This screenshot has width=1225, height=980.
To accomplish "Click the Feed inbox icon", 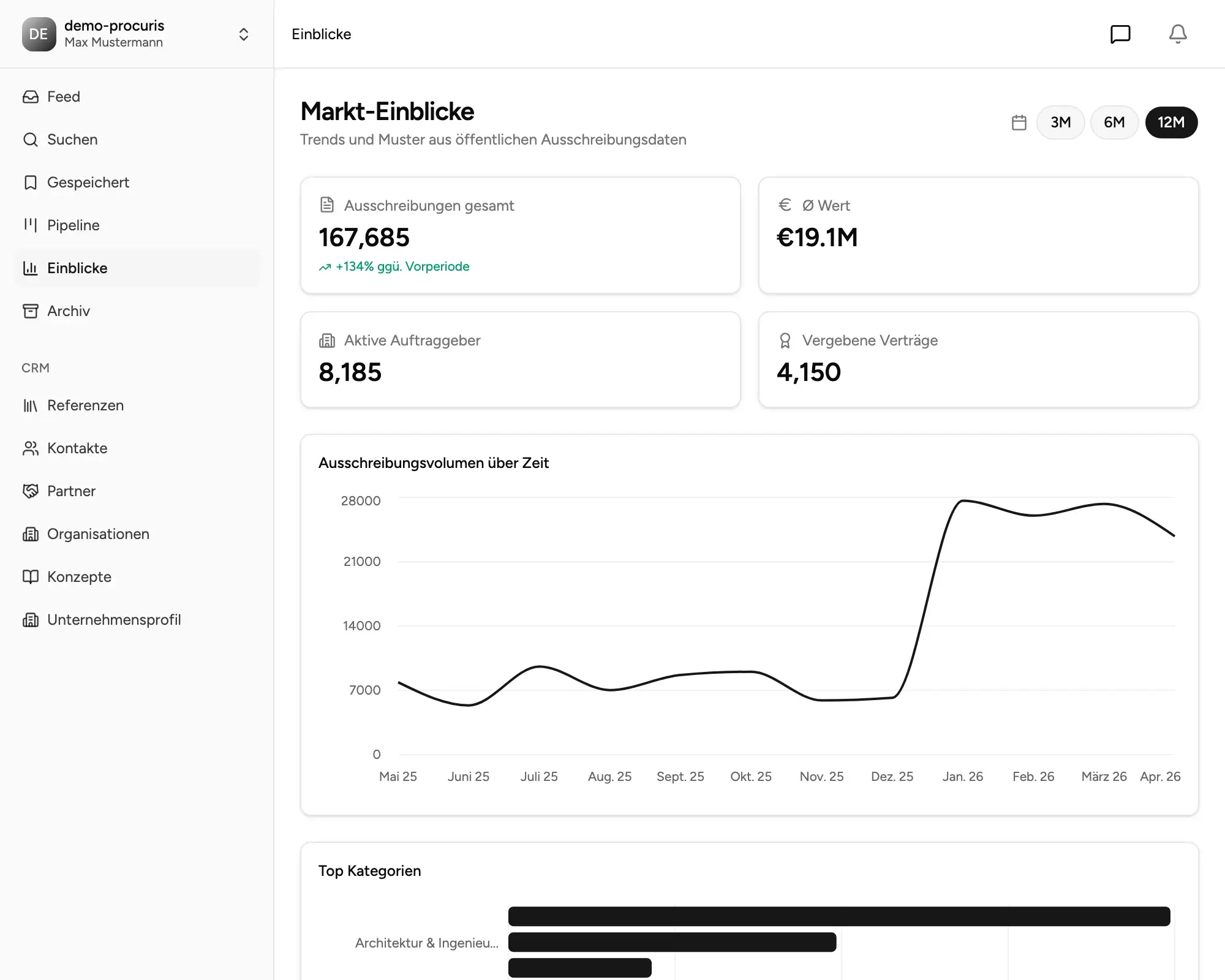I will 31,97.
